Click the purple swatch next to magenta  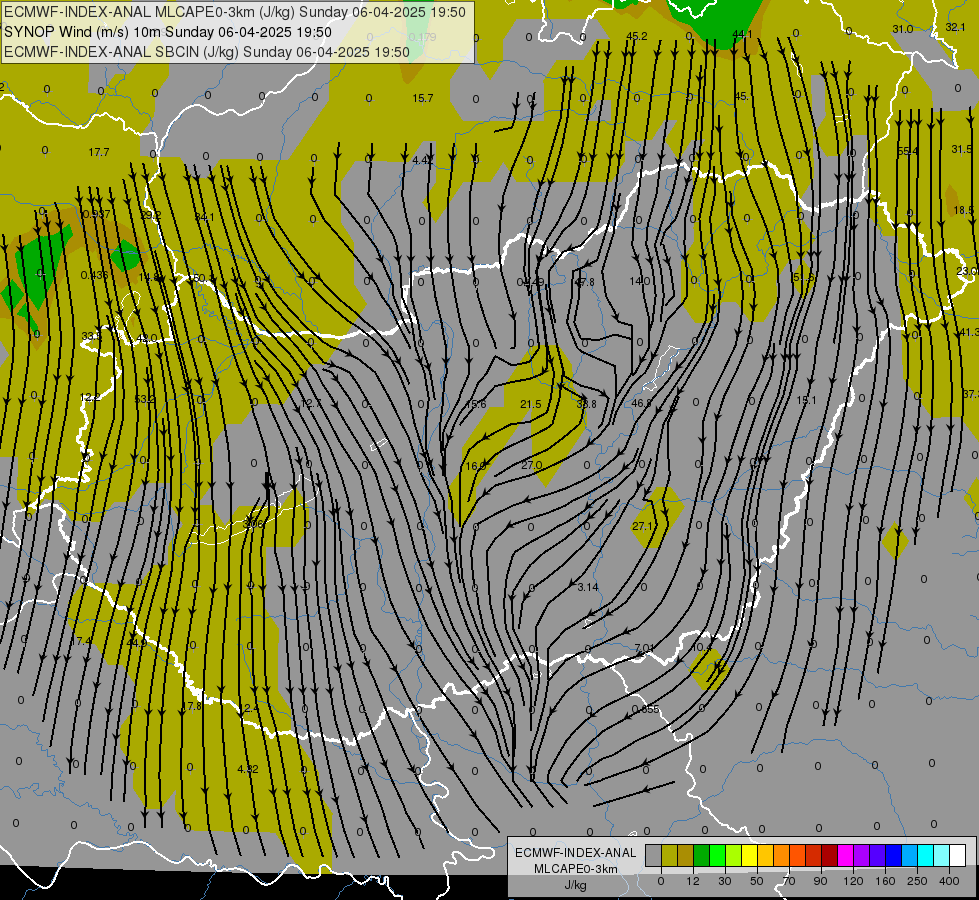pos(862,855)
